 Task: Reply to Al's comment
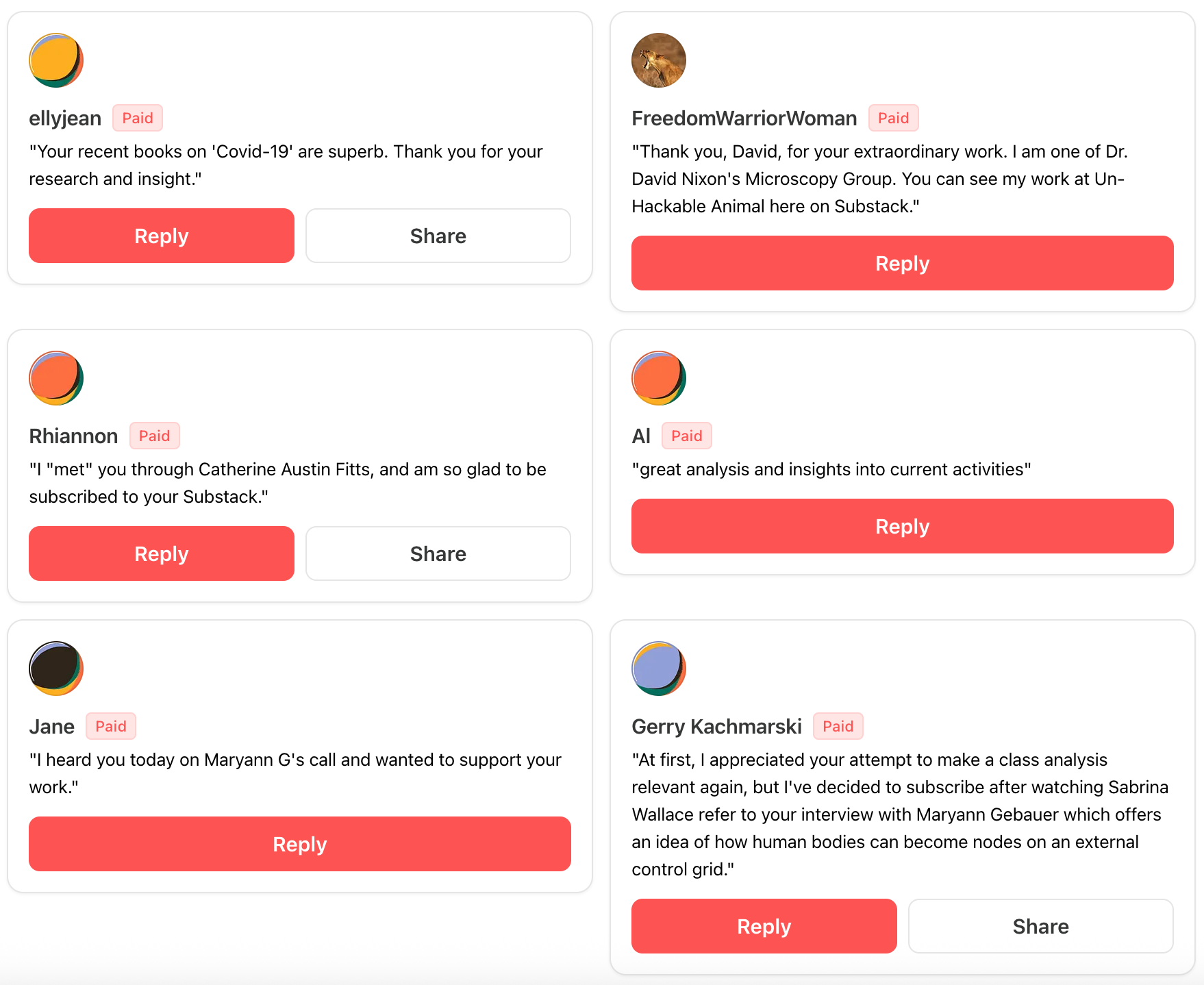(902, 526)
